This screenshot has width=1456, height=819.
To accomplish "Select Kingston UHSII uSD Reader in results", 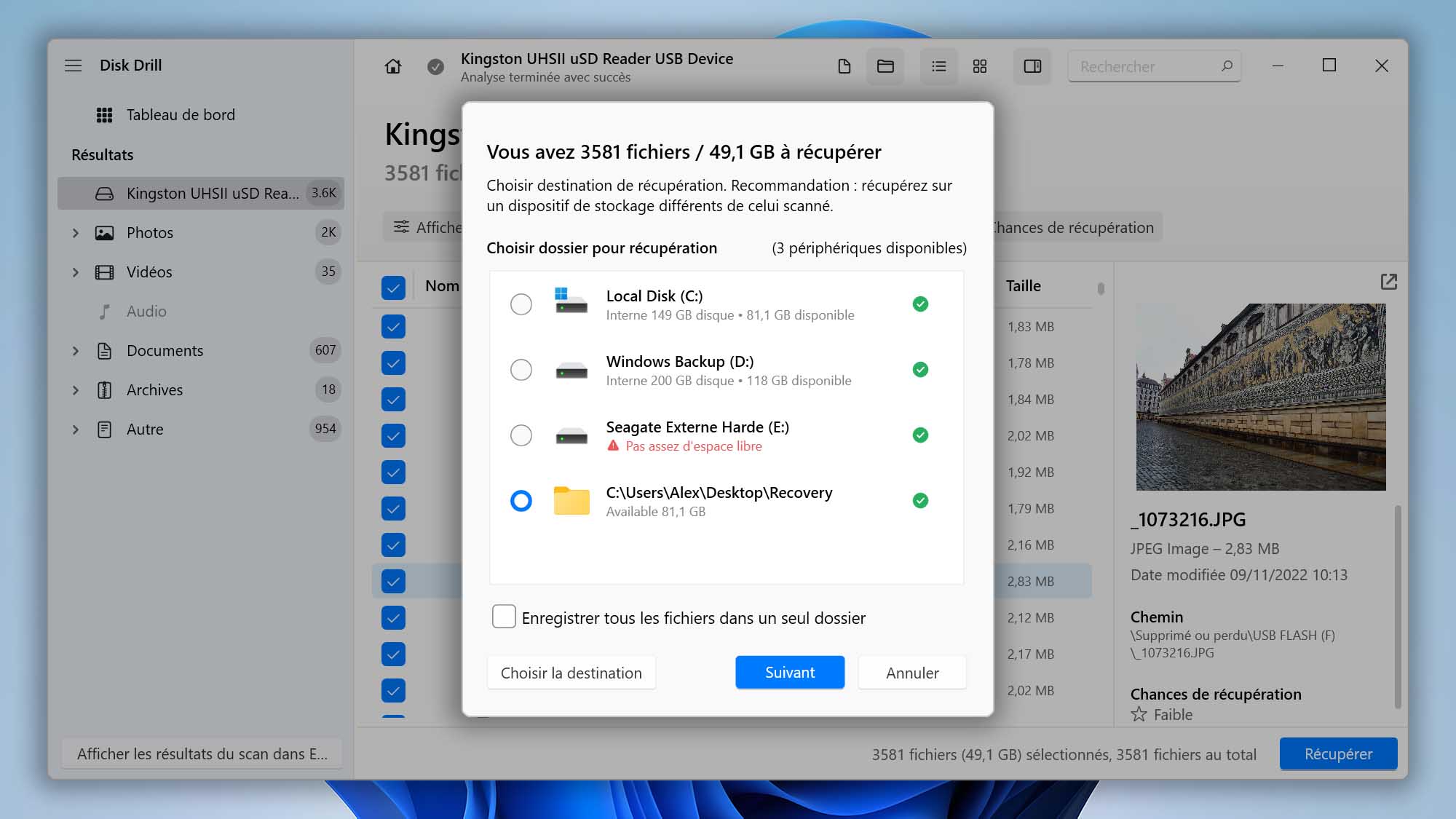I will [200, 194].
